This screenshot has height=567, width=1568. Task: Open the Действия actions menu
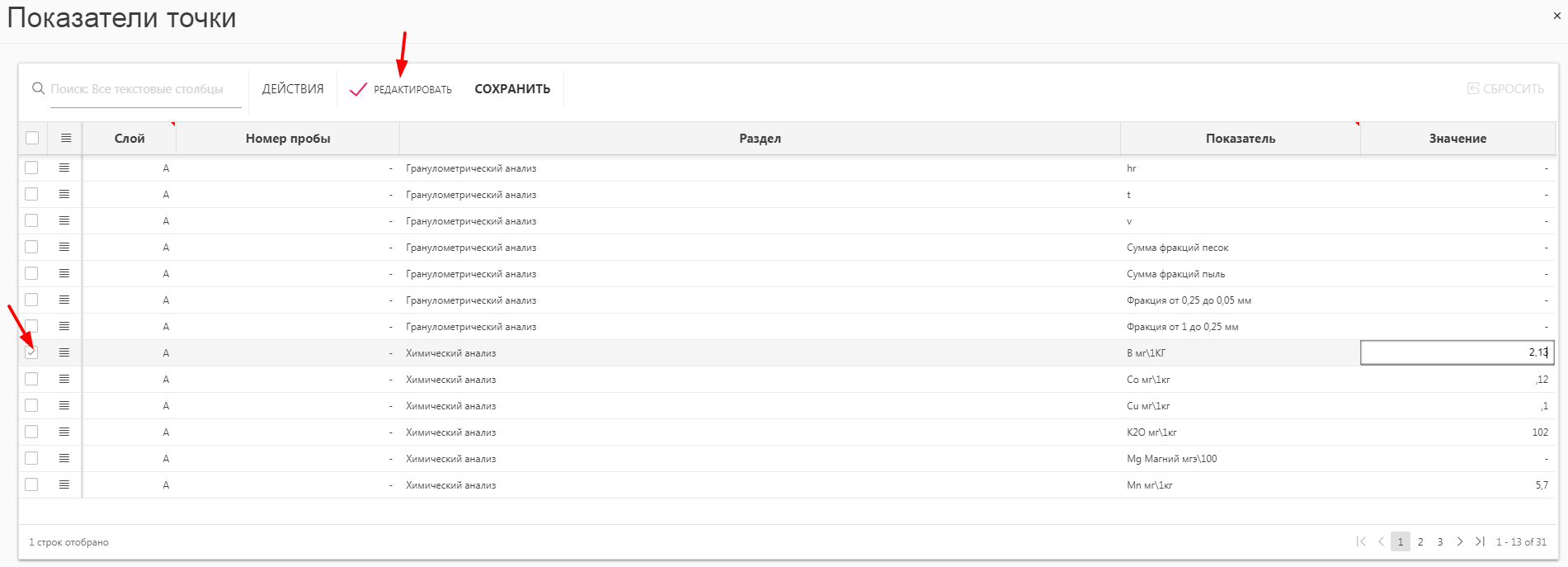(x=293, y=88)
